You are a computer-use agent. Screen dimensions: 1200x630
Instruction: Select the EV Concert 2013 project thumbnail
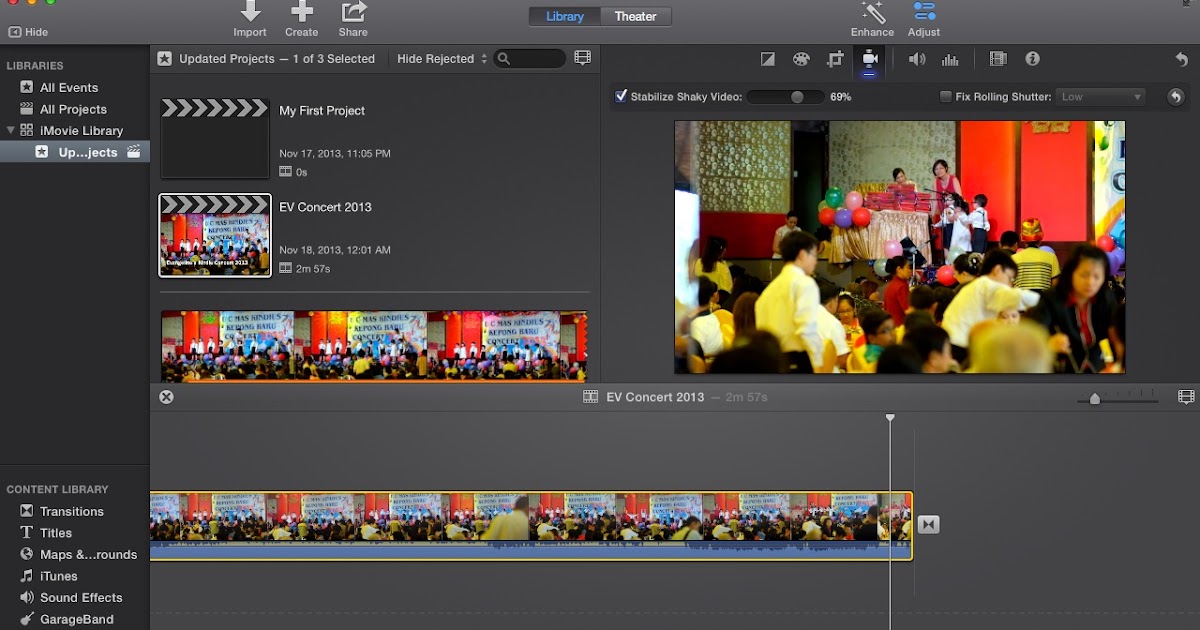click(214, 235)
